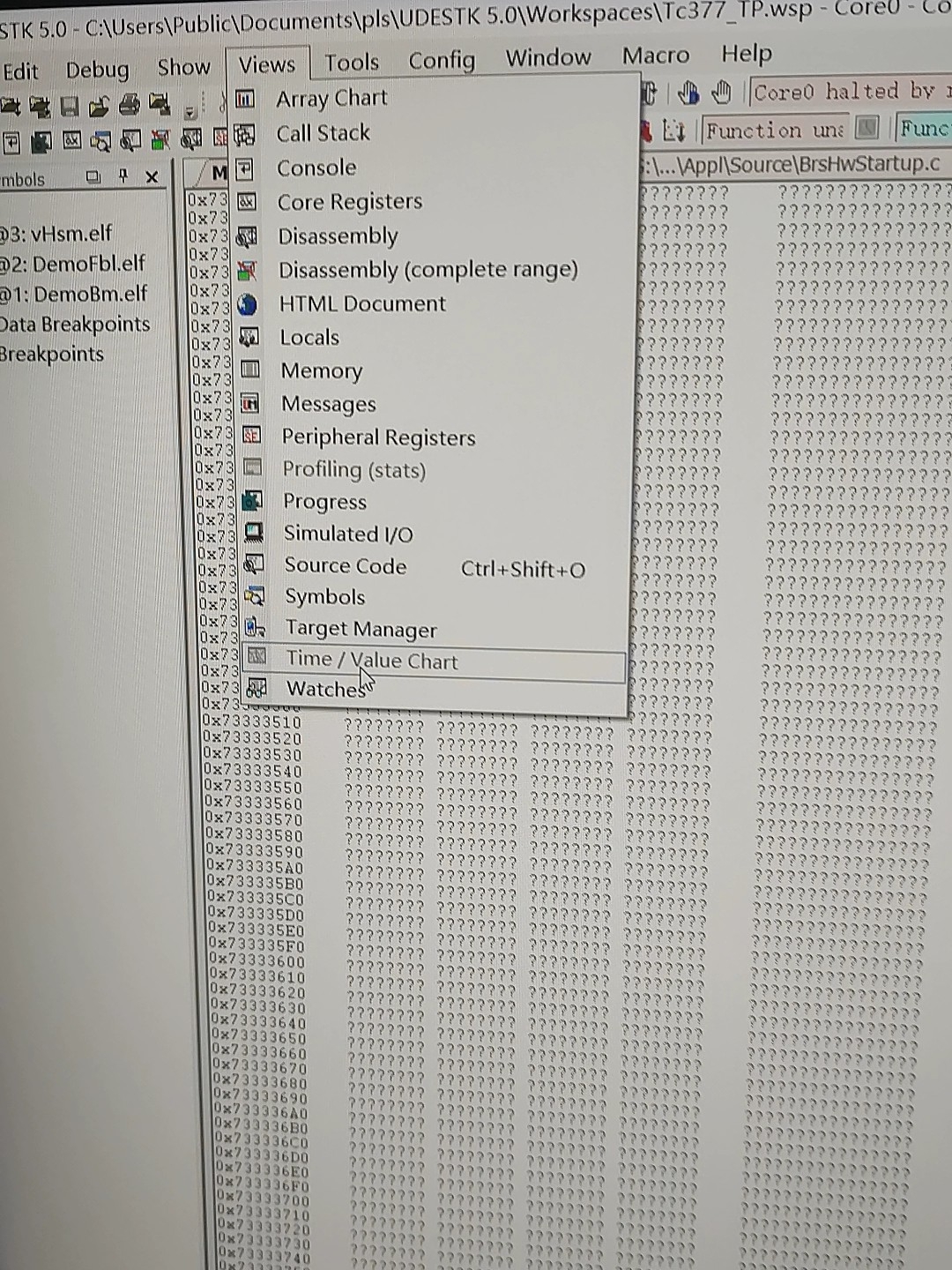Click the magnifier-over-page toolbar icon
Image resolution: width=952 pixels, height=1270 pixels.
[x=131, y=139]
